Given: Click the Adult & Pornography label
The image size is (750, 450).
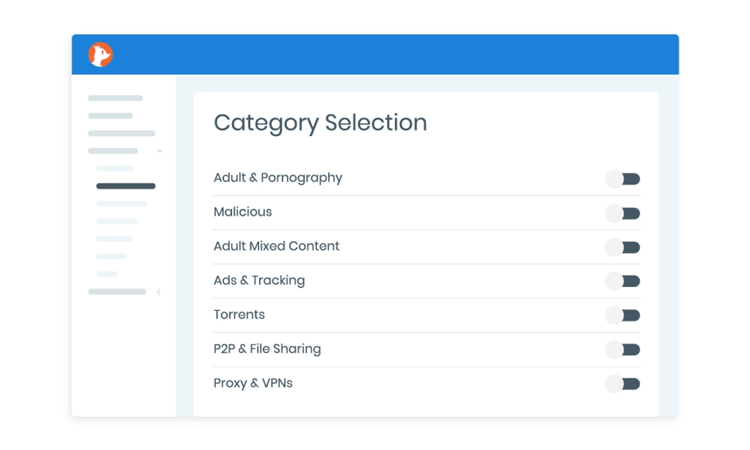Looking at the screenshot, I should [x=278, y=178].
